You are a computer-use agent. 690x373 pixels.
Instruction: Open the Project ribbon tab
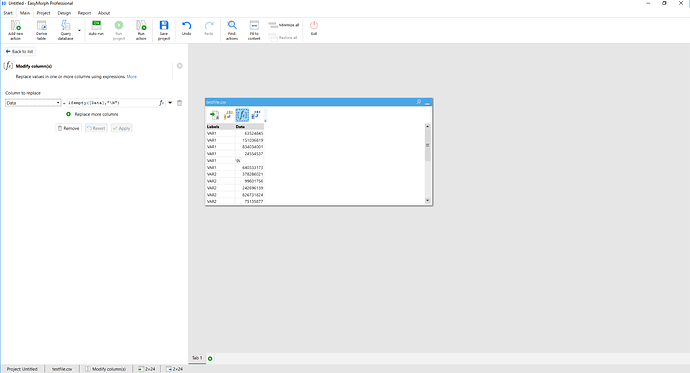coord(44,13)
